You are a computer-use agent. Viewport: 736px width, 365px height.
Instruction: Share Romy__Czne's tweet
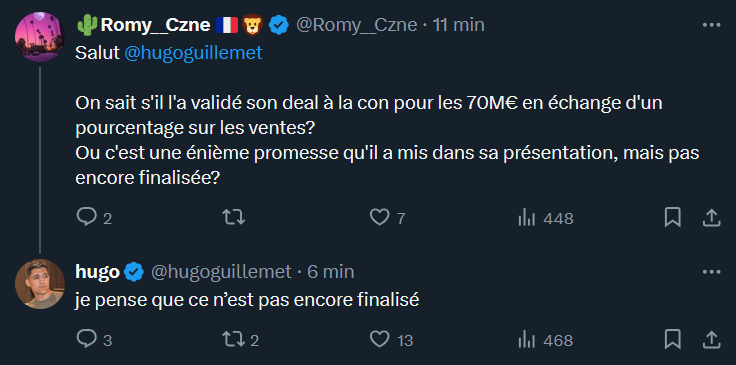(711, 218)
